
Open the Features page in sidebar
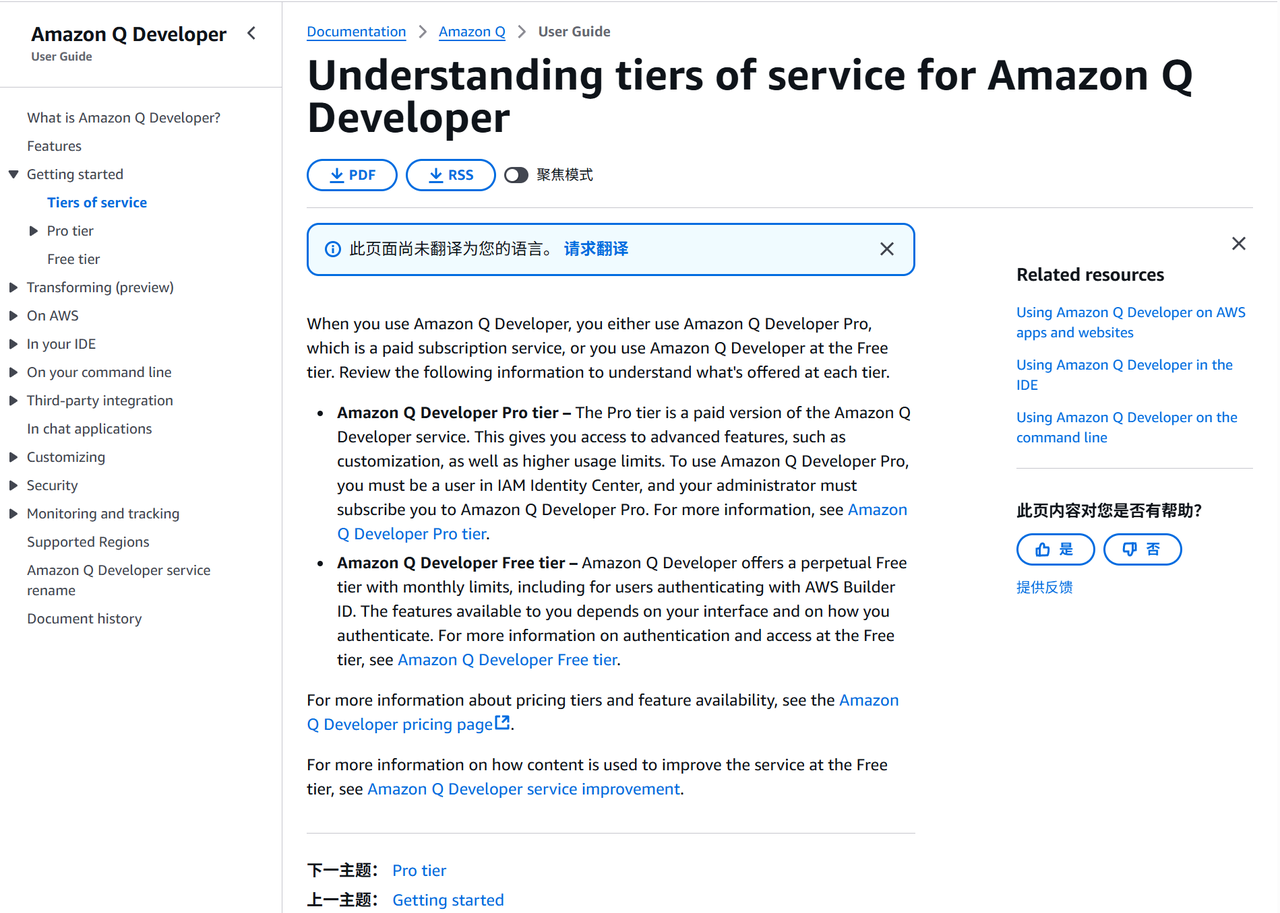pyautogui.click(x=54, y=146)
